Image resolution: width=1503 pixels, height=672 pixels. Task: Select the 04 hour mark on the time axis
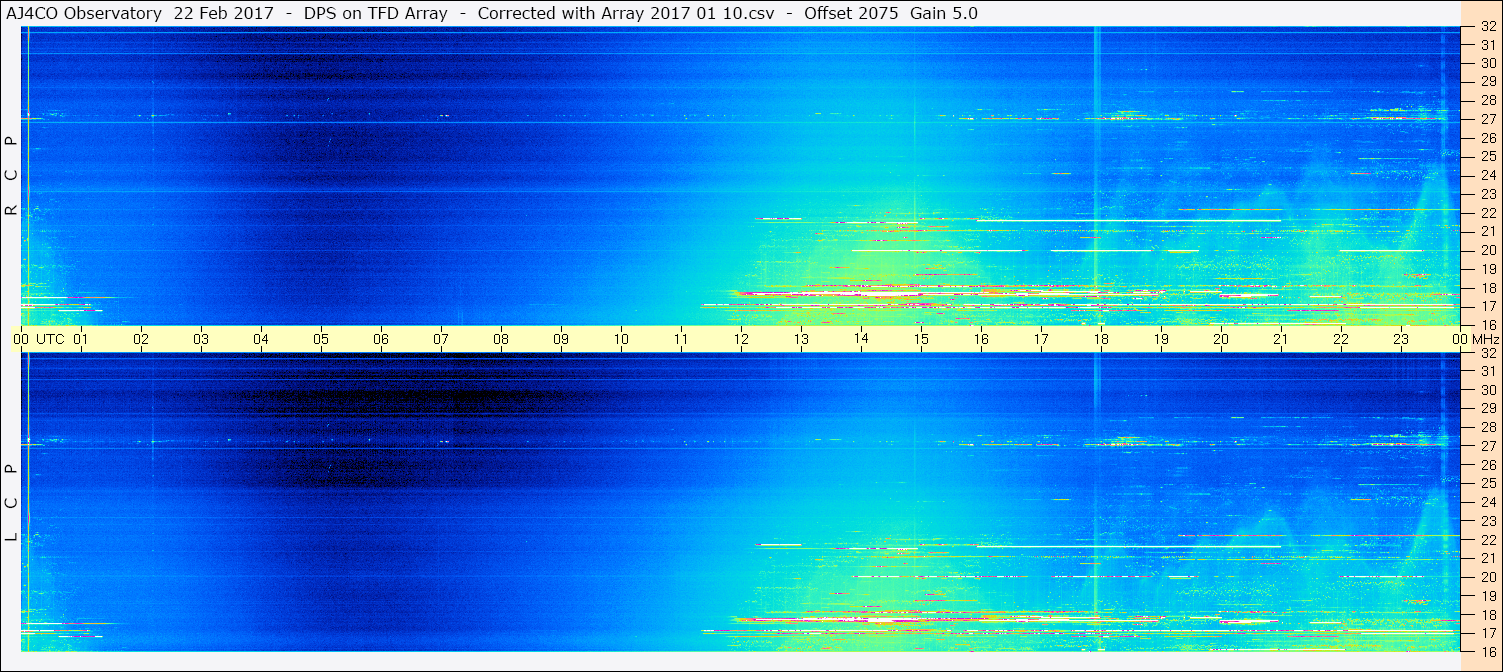[261, 339]
